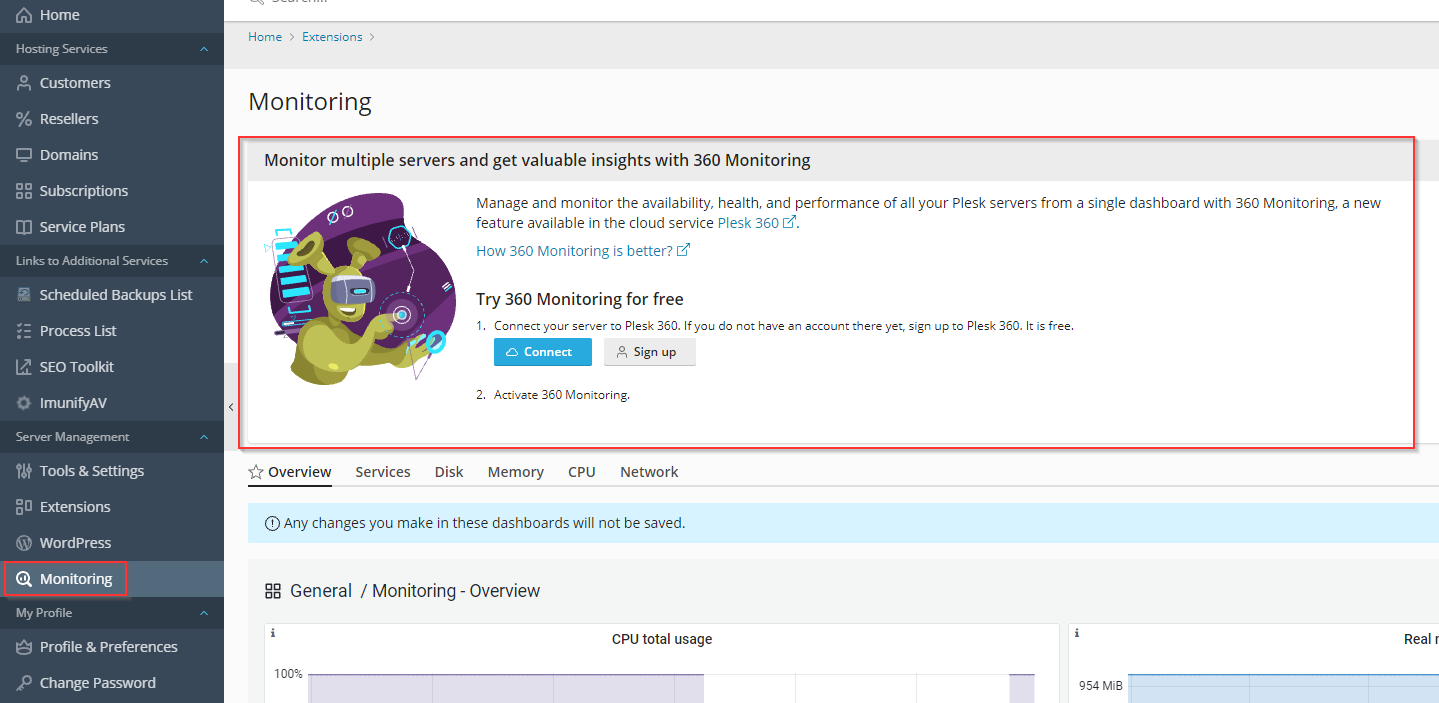Open the Memory tab

click(515, 472)
